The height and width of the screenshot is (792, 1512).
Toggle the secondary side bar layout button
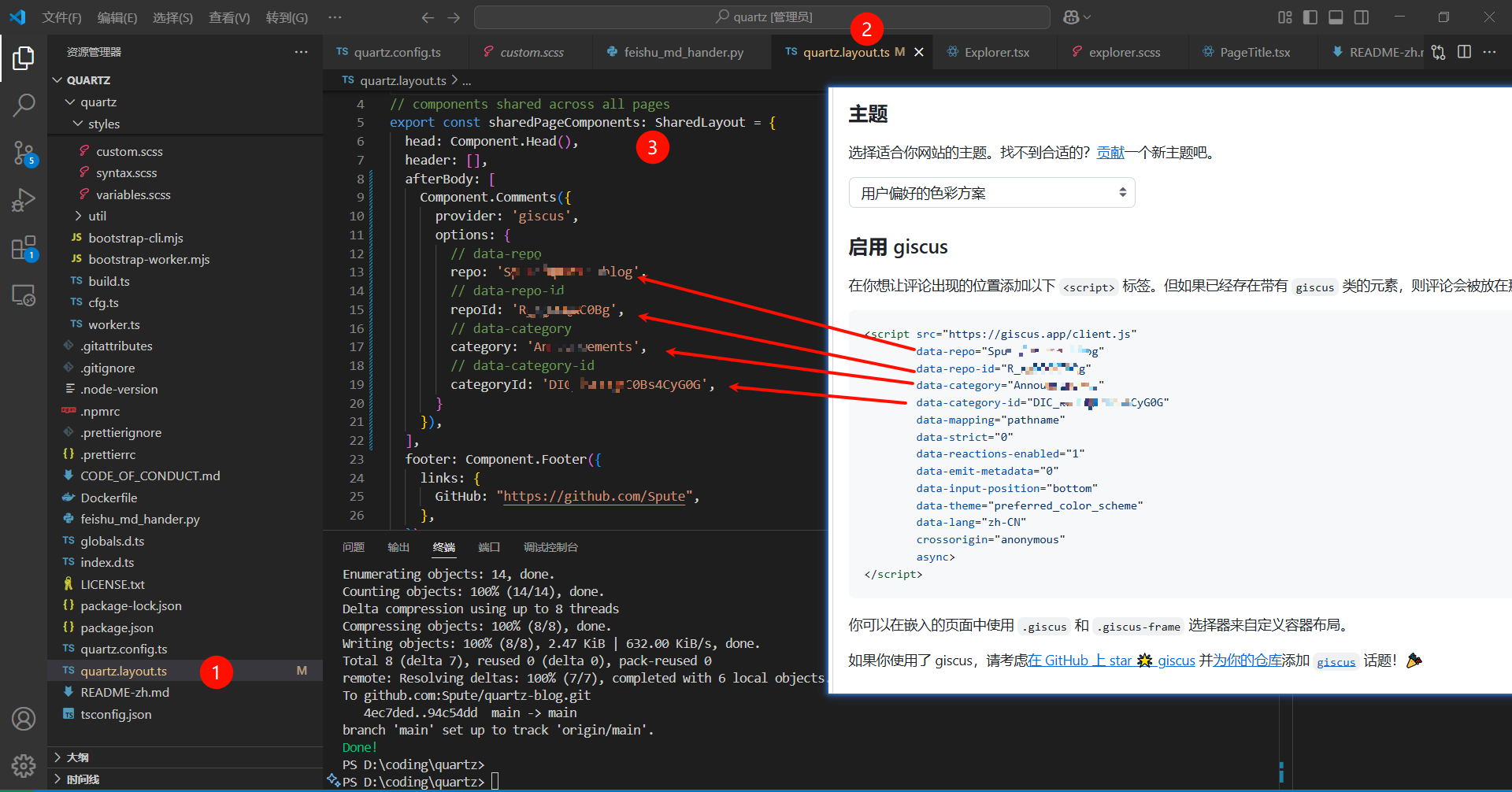[1362, 17]
